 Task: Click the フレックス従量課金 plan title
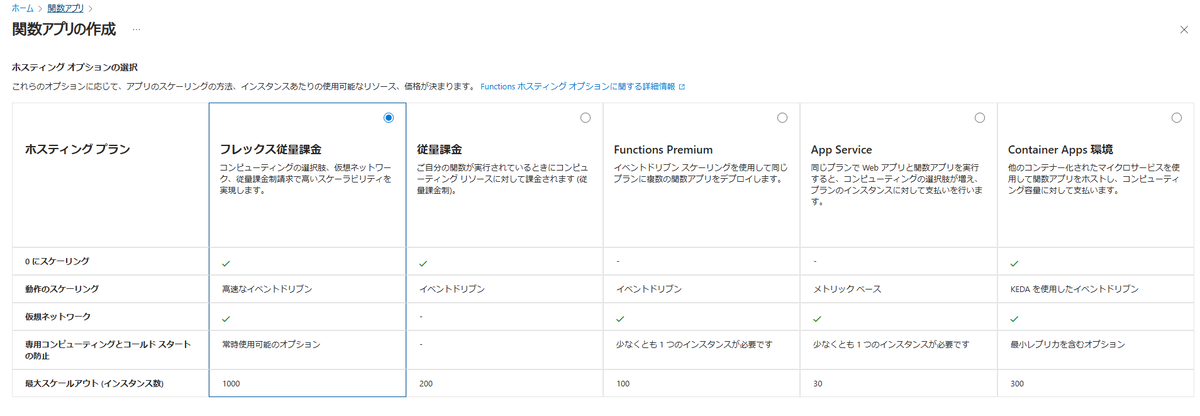click(270, 149)
